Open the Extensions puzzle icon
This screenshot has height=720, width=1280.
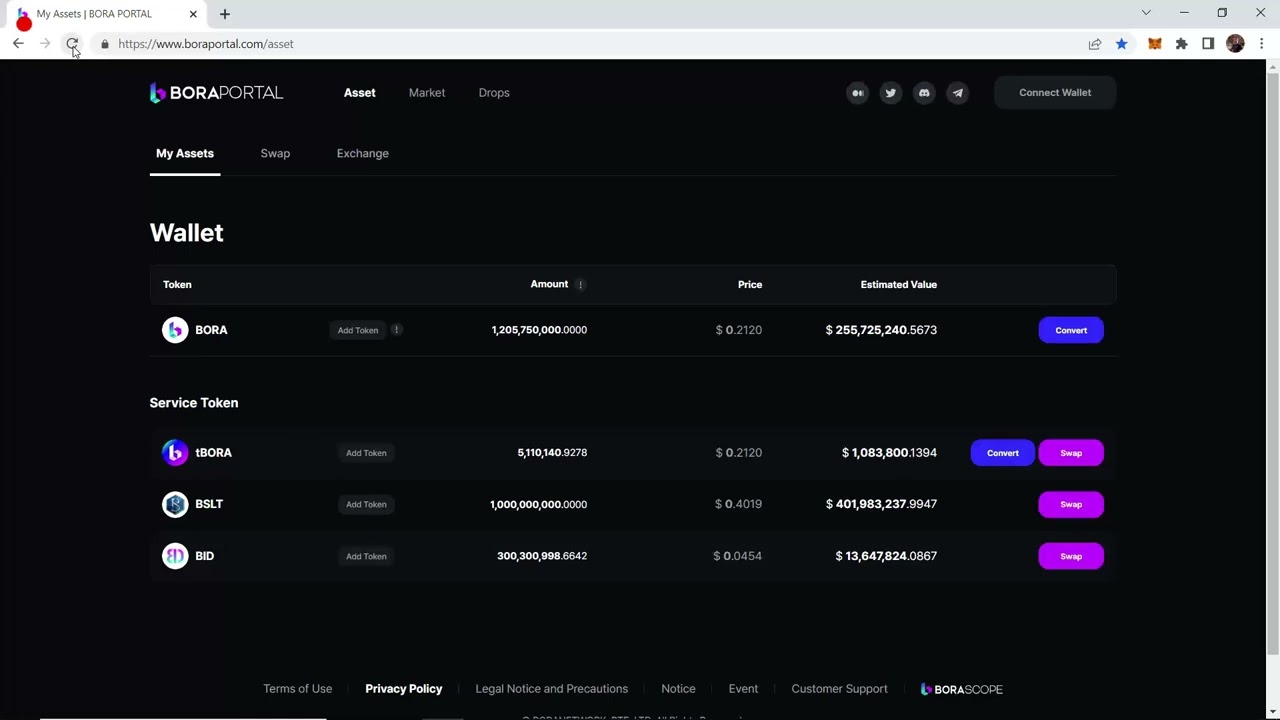pos(1182,44)
